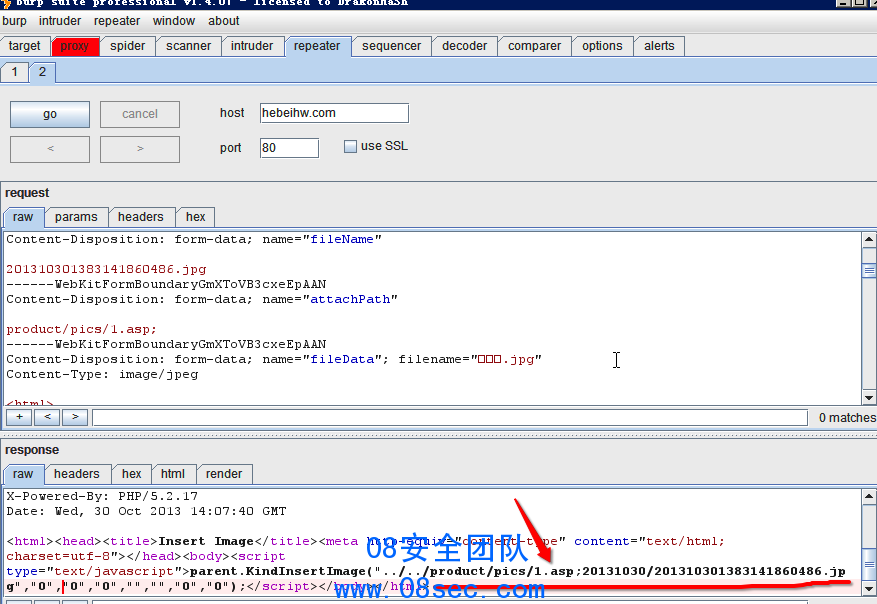Click the Content-Type: image/jpeg line
The height and width of the screenshot is (604, 877).
pos(102,375)
